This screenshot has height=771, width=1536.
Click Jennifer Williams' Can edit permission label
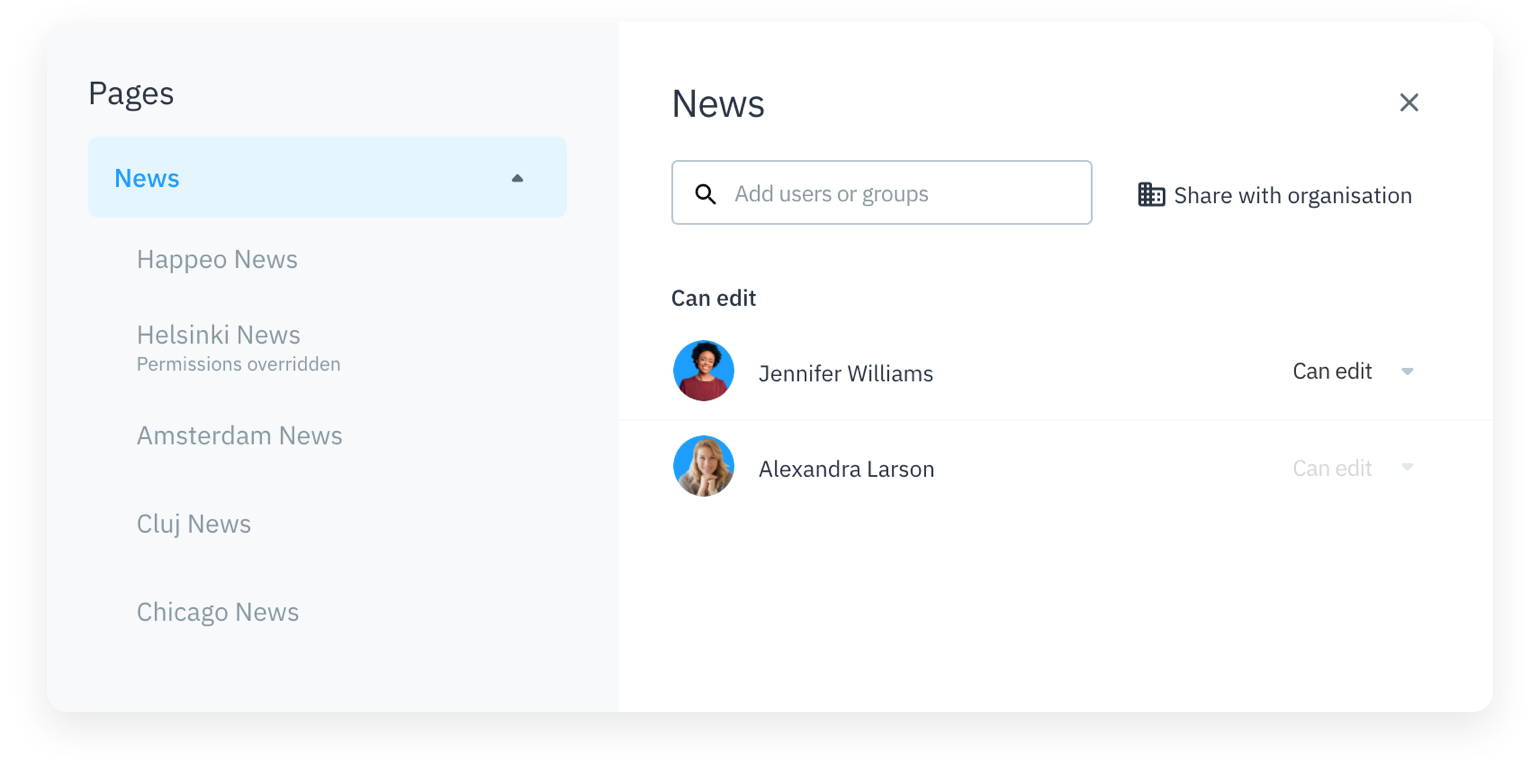[x=1332, y=371]
